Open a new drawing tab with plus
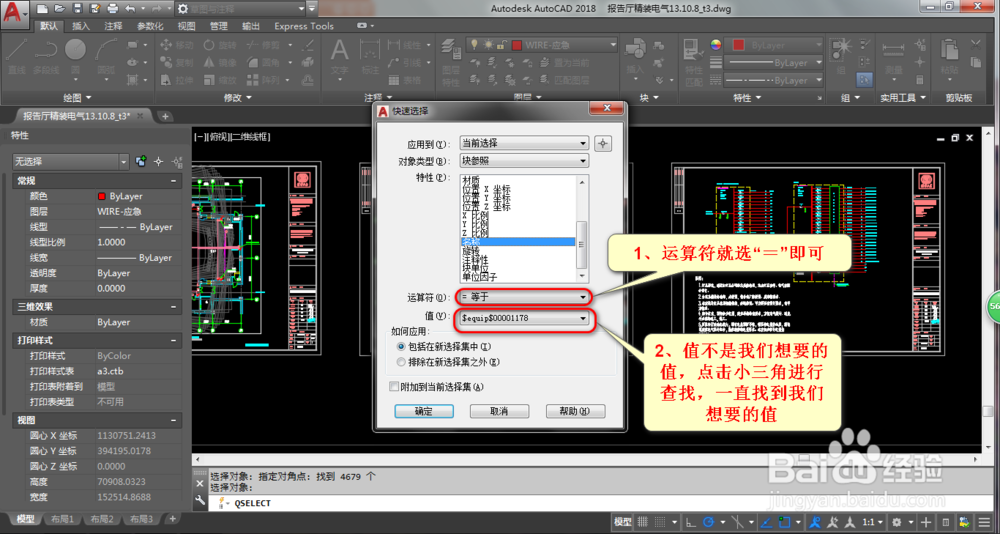Screen dimensions: 1000x534 [x=165, y=116]
